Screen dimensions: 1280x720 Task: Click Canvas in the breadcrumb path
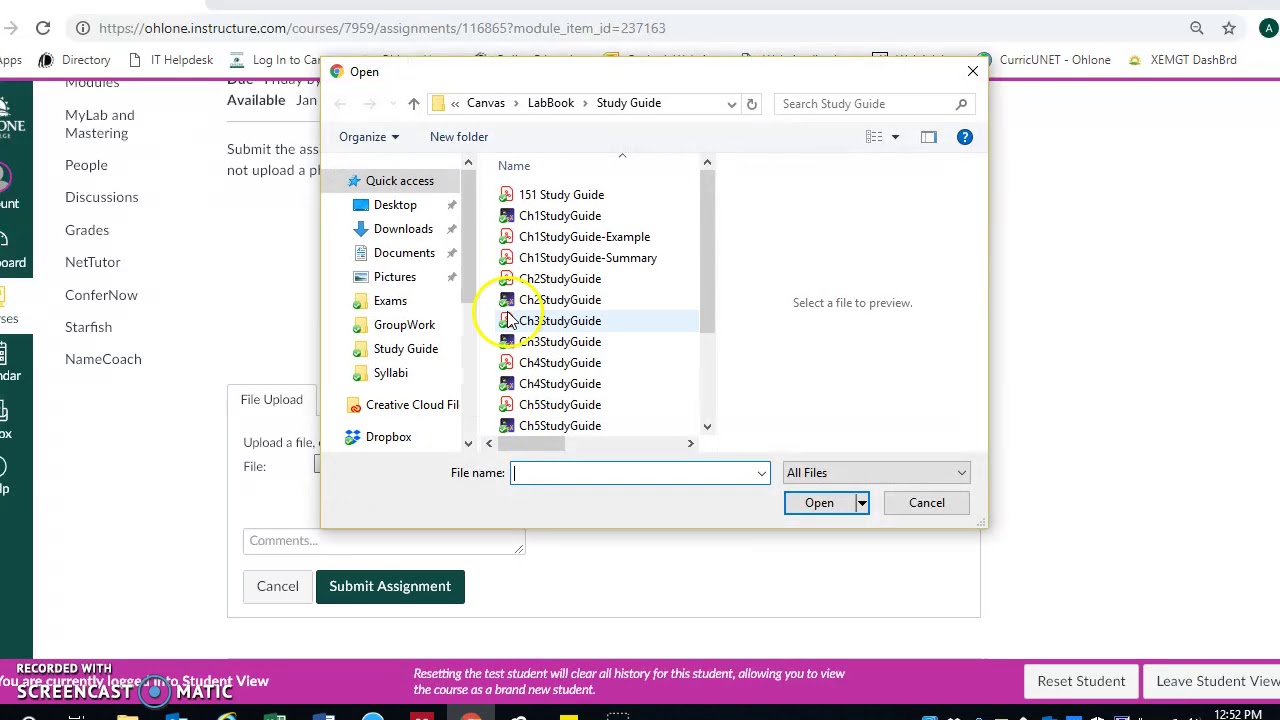click(x=486, y=103)
